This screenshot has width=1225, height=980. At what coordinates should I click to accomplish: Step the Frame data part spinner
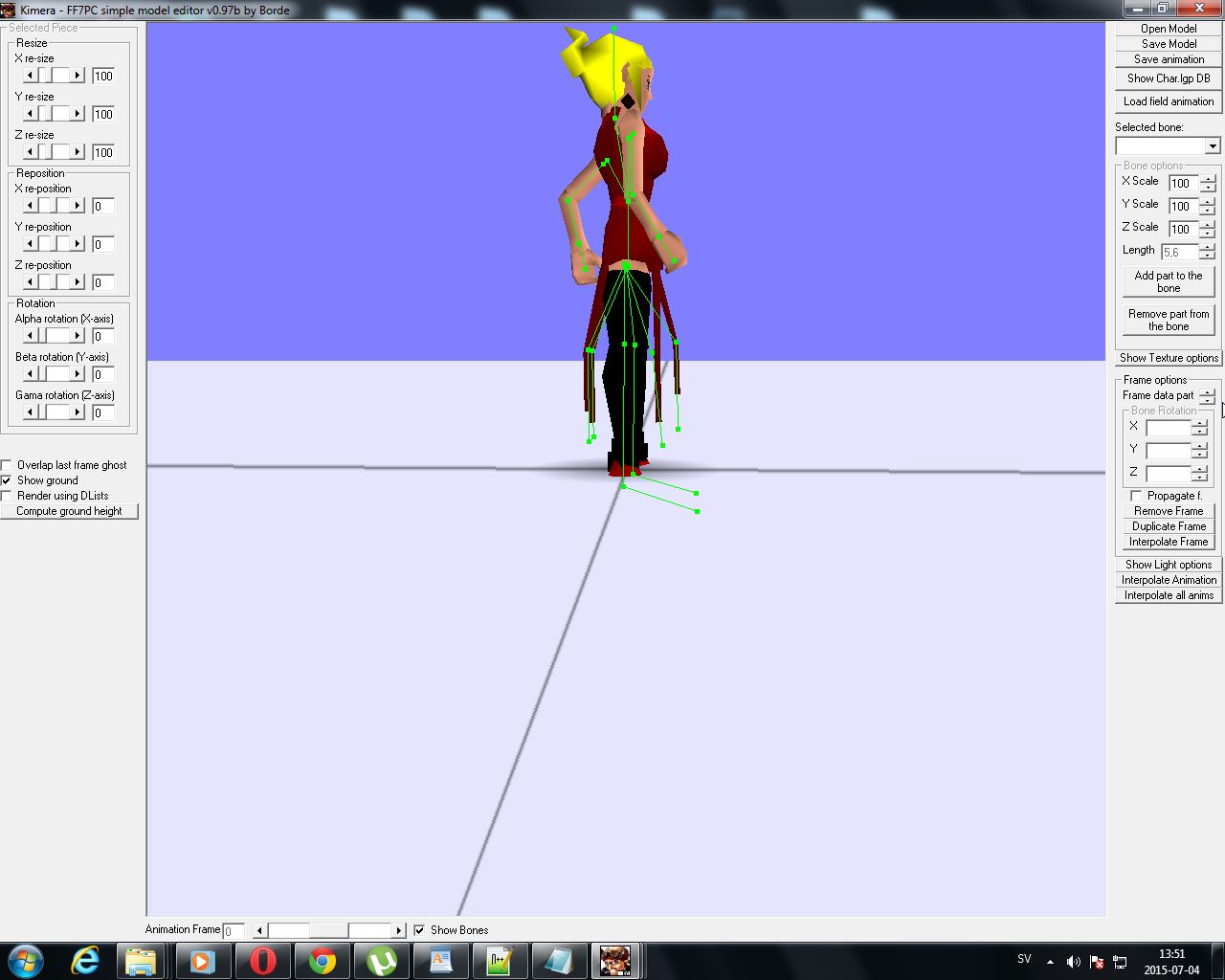(x=1208, y=395)
